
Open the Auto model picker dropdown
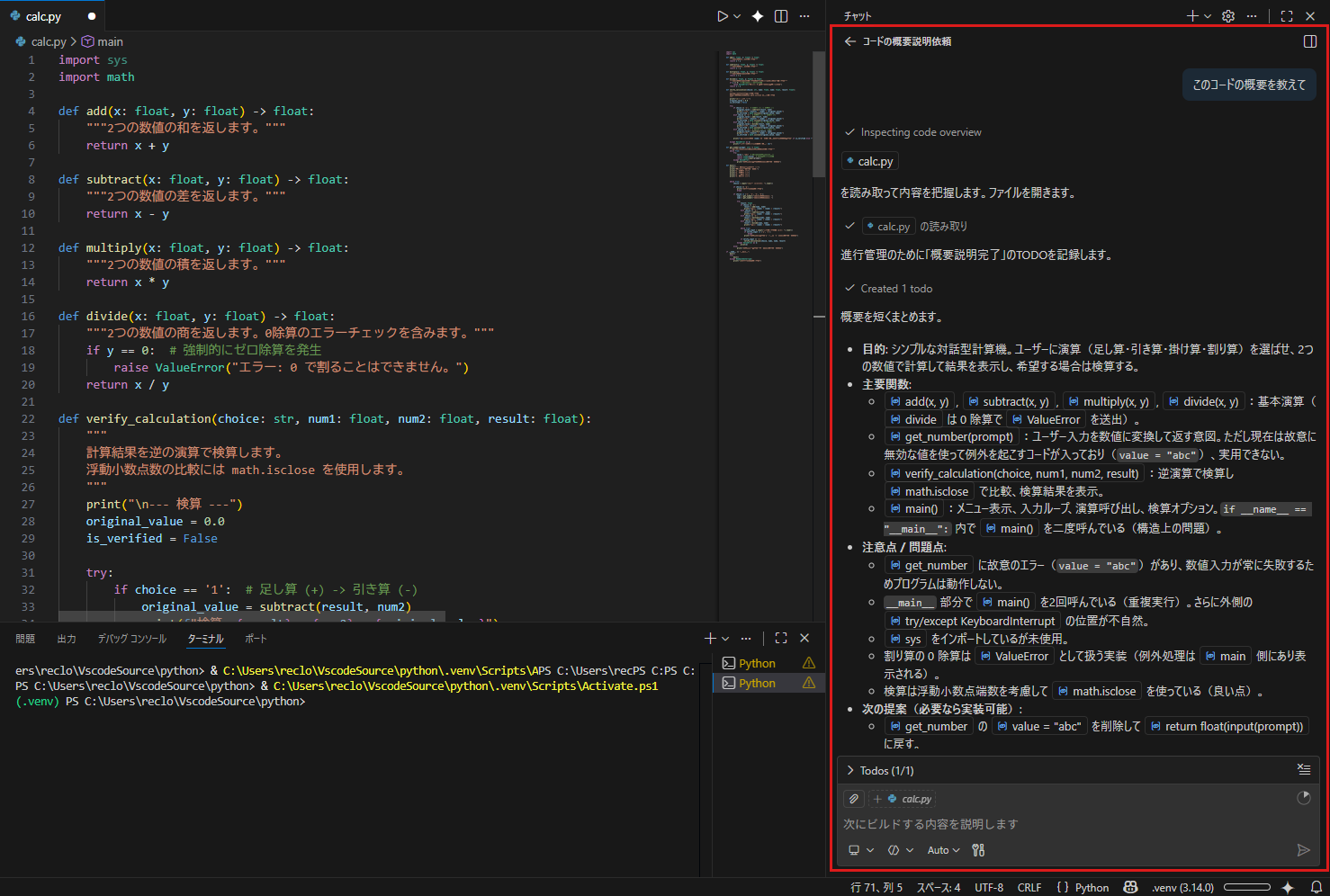click(943, 850)
